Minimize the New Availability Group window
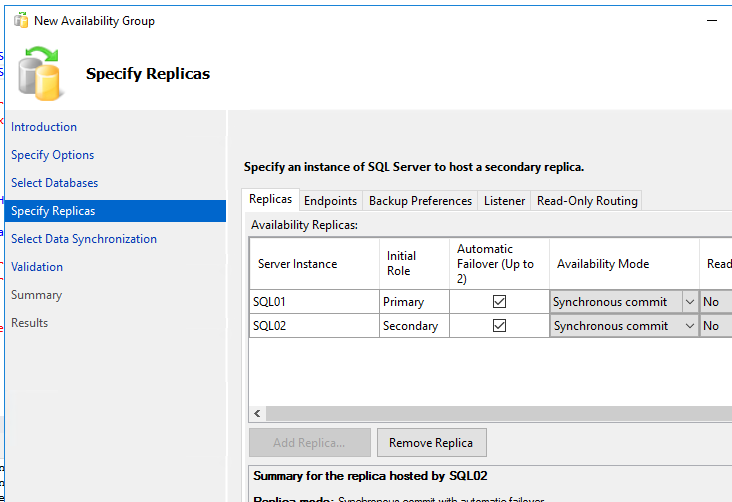 click(711, 21)
